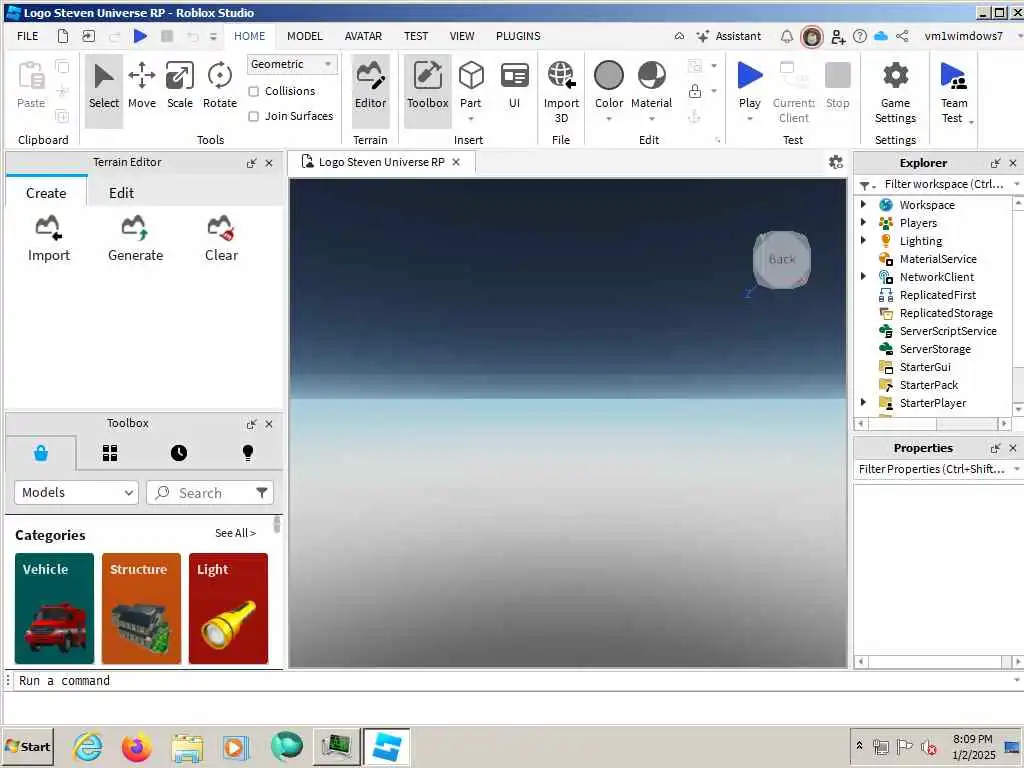The height and width of the screenshot is (768, 1024).
Task: Open the Color dropdown arrow
Action: point(609,119)
